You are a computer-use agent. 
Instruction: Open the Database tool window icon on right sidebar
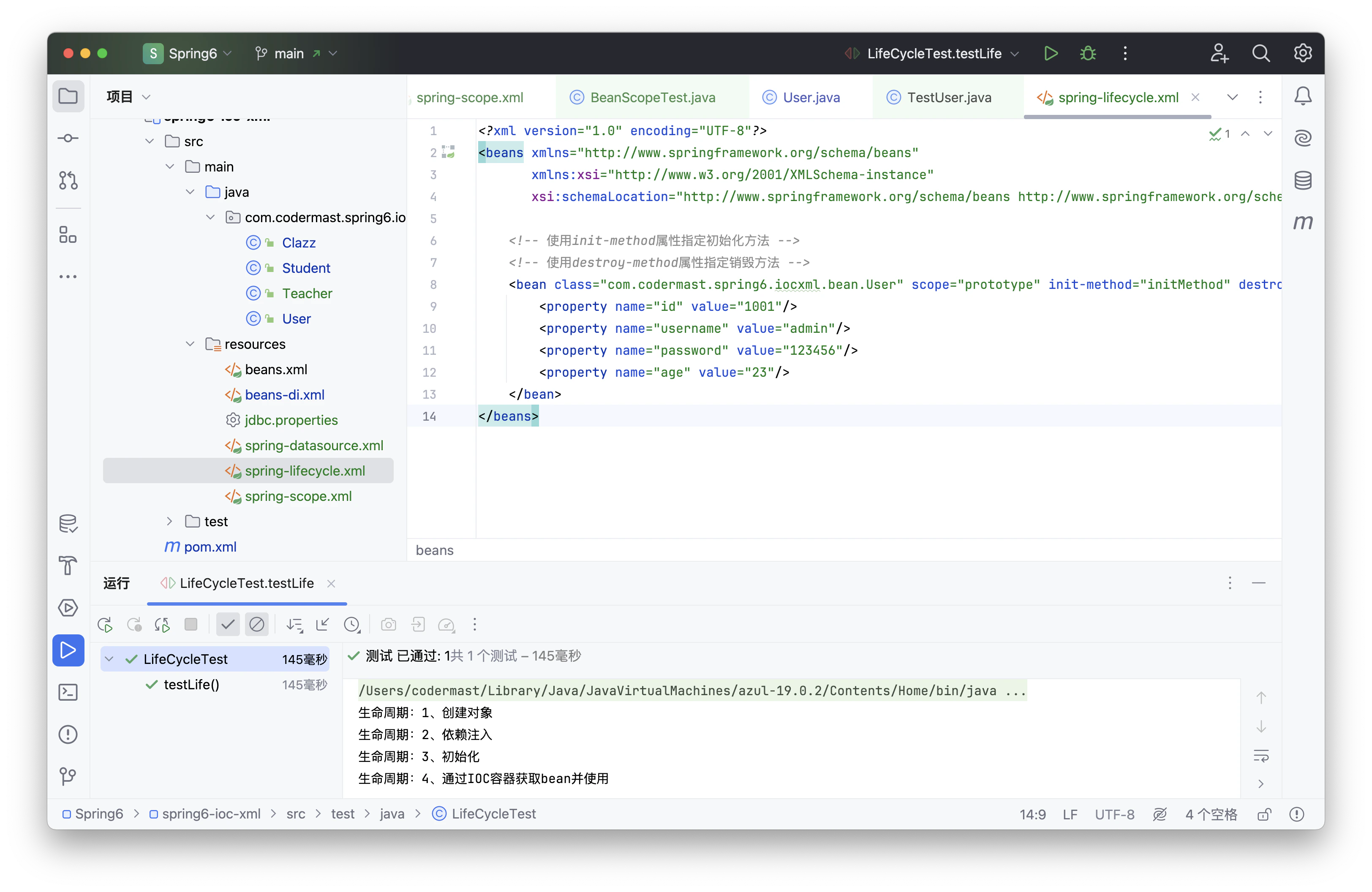pos(1303,180)
